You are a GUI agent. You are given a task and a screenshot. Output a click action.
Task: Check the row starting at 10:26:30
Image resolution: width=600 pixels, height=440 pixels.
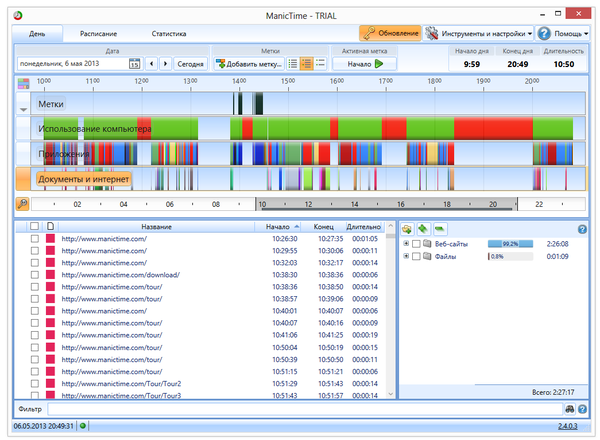(x=35, y=238)
